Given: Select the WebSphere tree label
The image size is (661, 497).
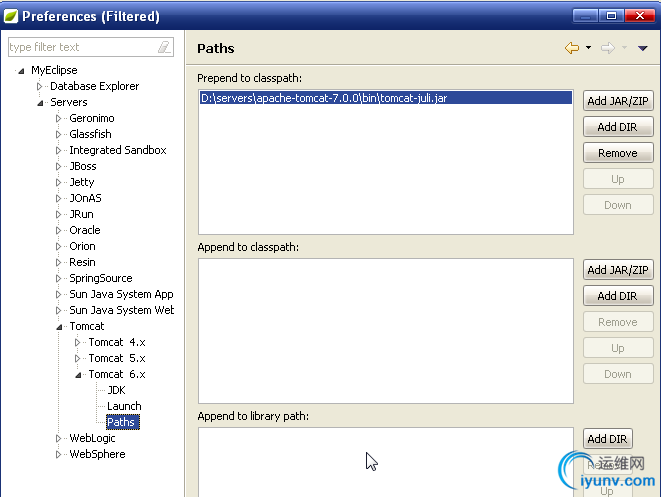Looking at the screenshot, I should click(x=97, y=454).
